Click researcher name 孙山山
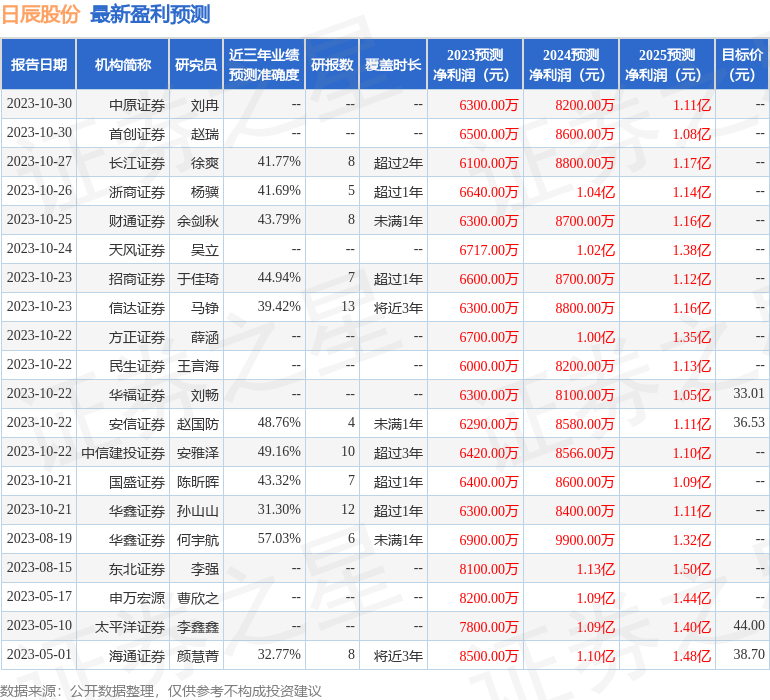 (198, 511)
